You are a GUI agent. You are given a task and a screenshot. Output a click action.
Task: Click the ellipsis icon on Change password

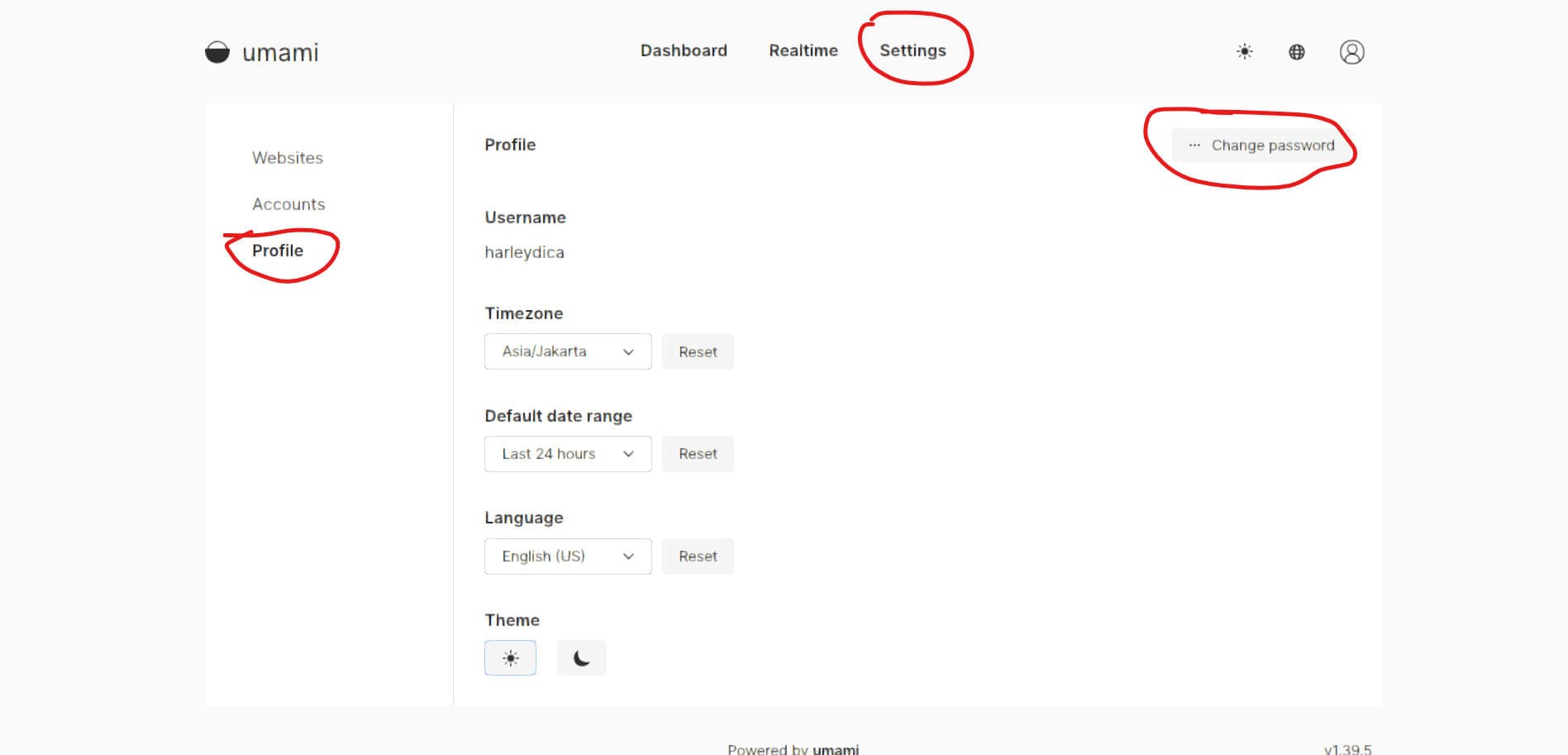(x=1194, y=146)
